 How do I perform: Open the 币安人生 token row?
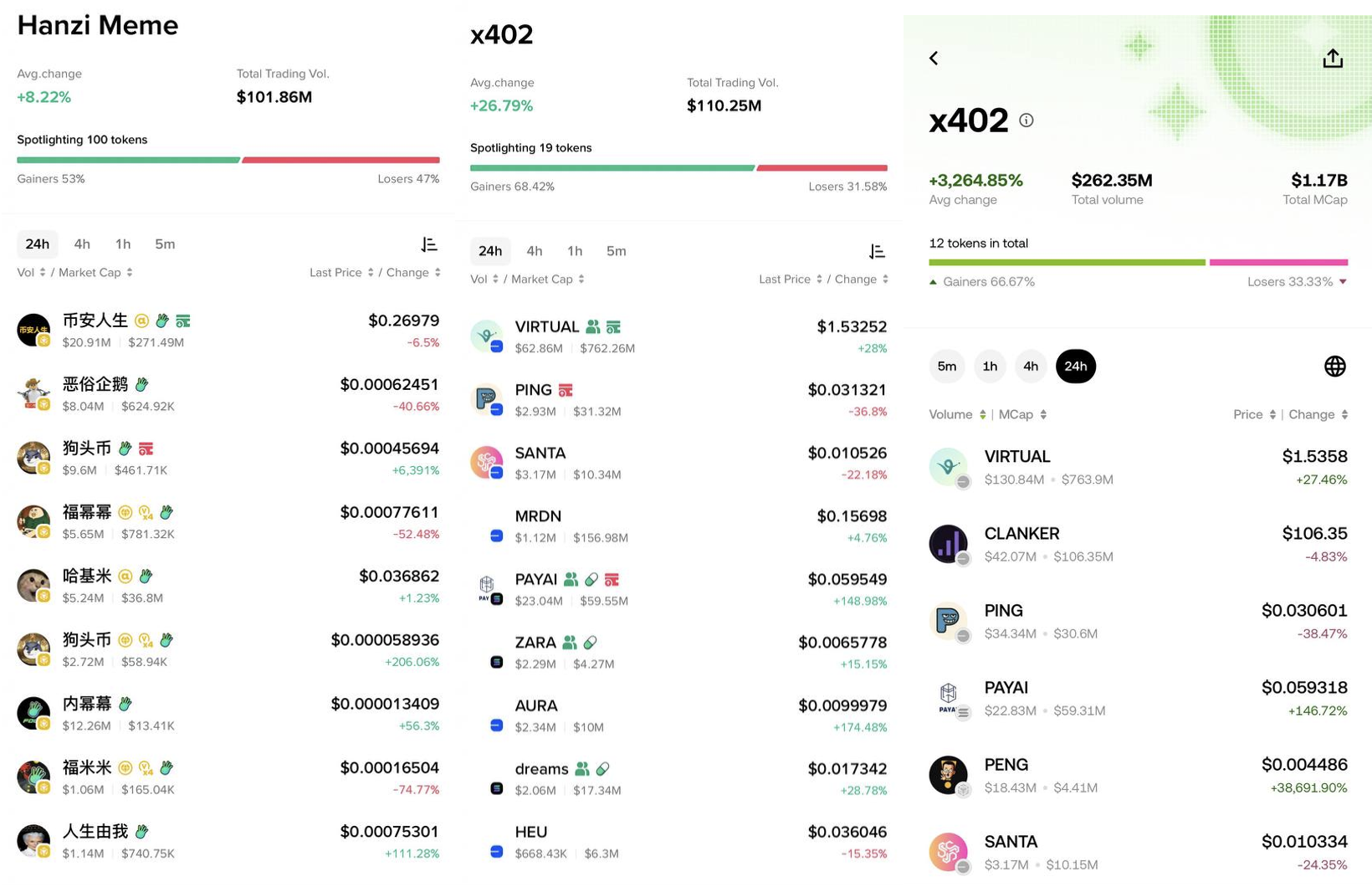(x=228, y=331)
